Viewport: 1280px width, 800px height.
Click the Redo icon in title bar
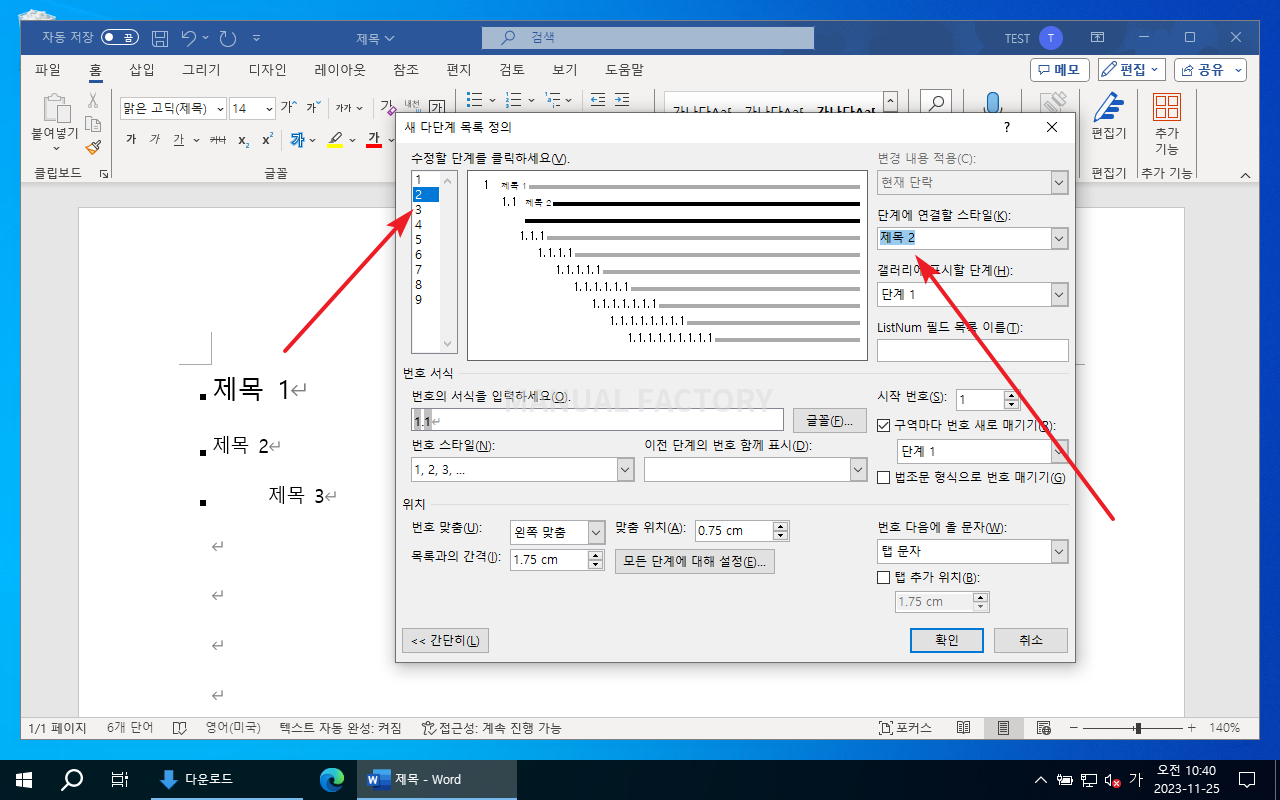[228, 38]
